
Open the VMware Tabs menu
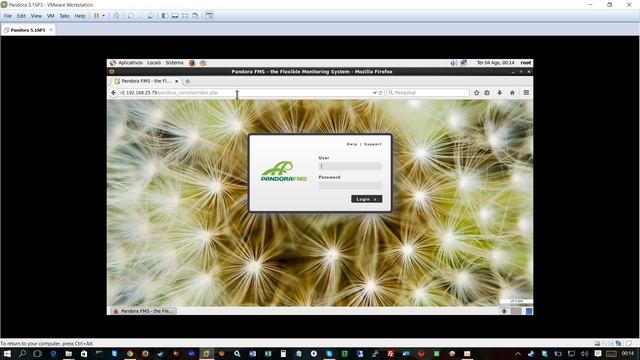pos(64,16)
